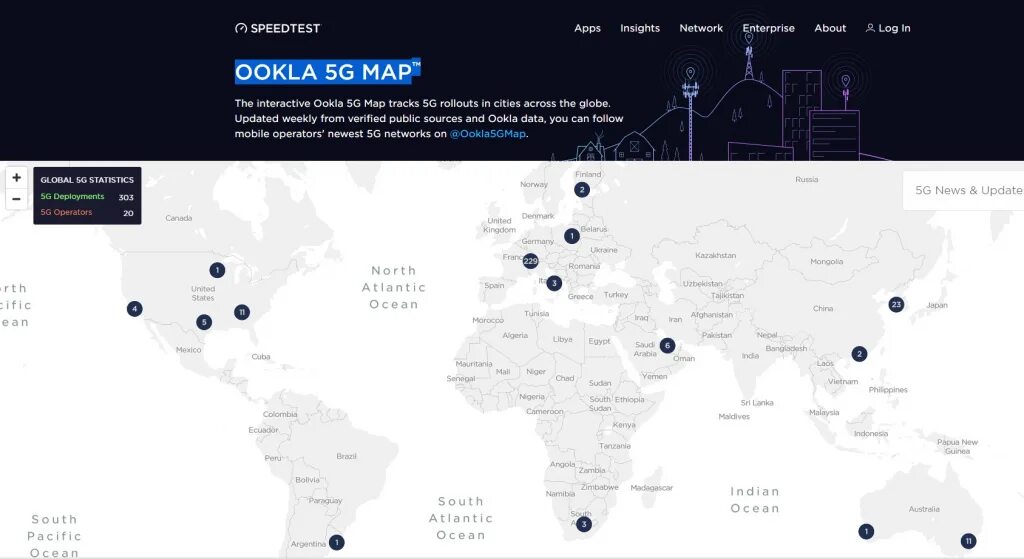Select the cluster marker 1 in western Australia
Viewport: 1024px width, 559px height.
pyautogui.click(x=866, y=532)
